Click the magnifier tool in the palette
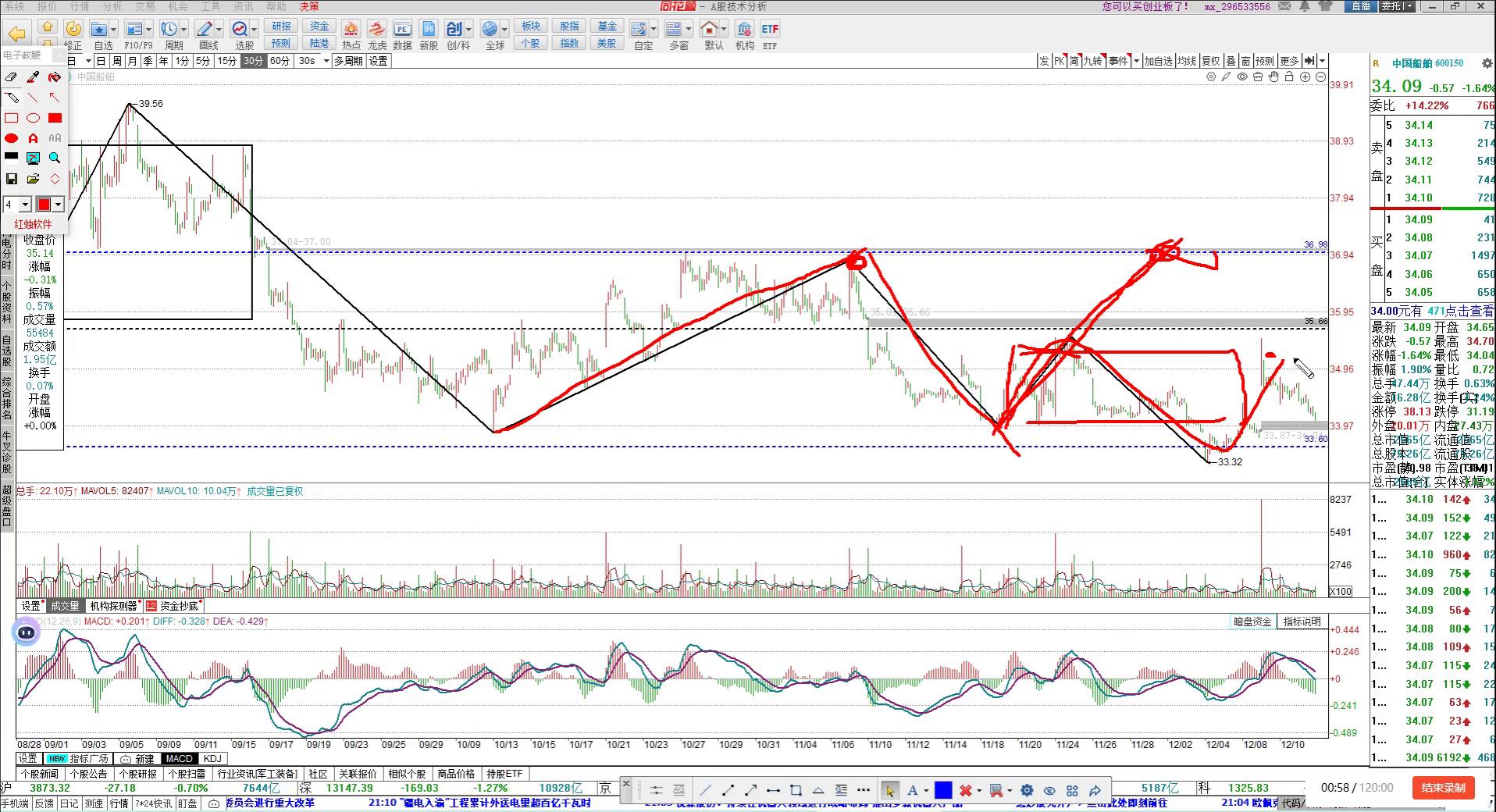 click(x=55, y=158)
